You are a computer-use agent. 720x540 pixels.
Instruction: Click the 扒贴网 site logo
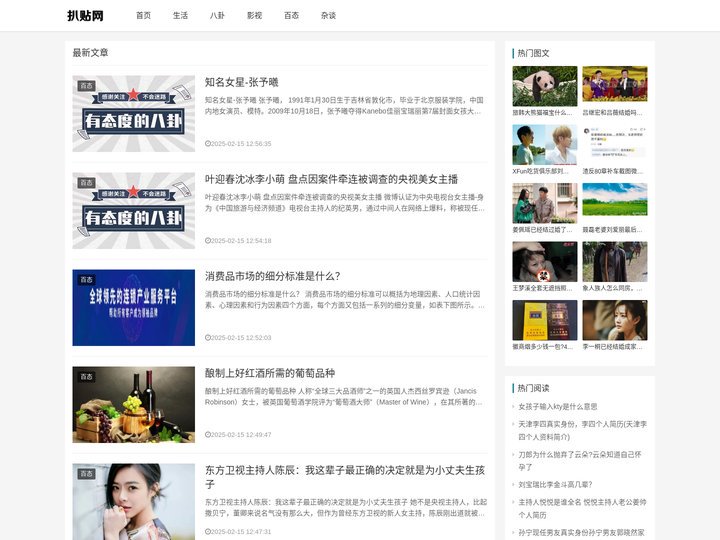[85, 16]
